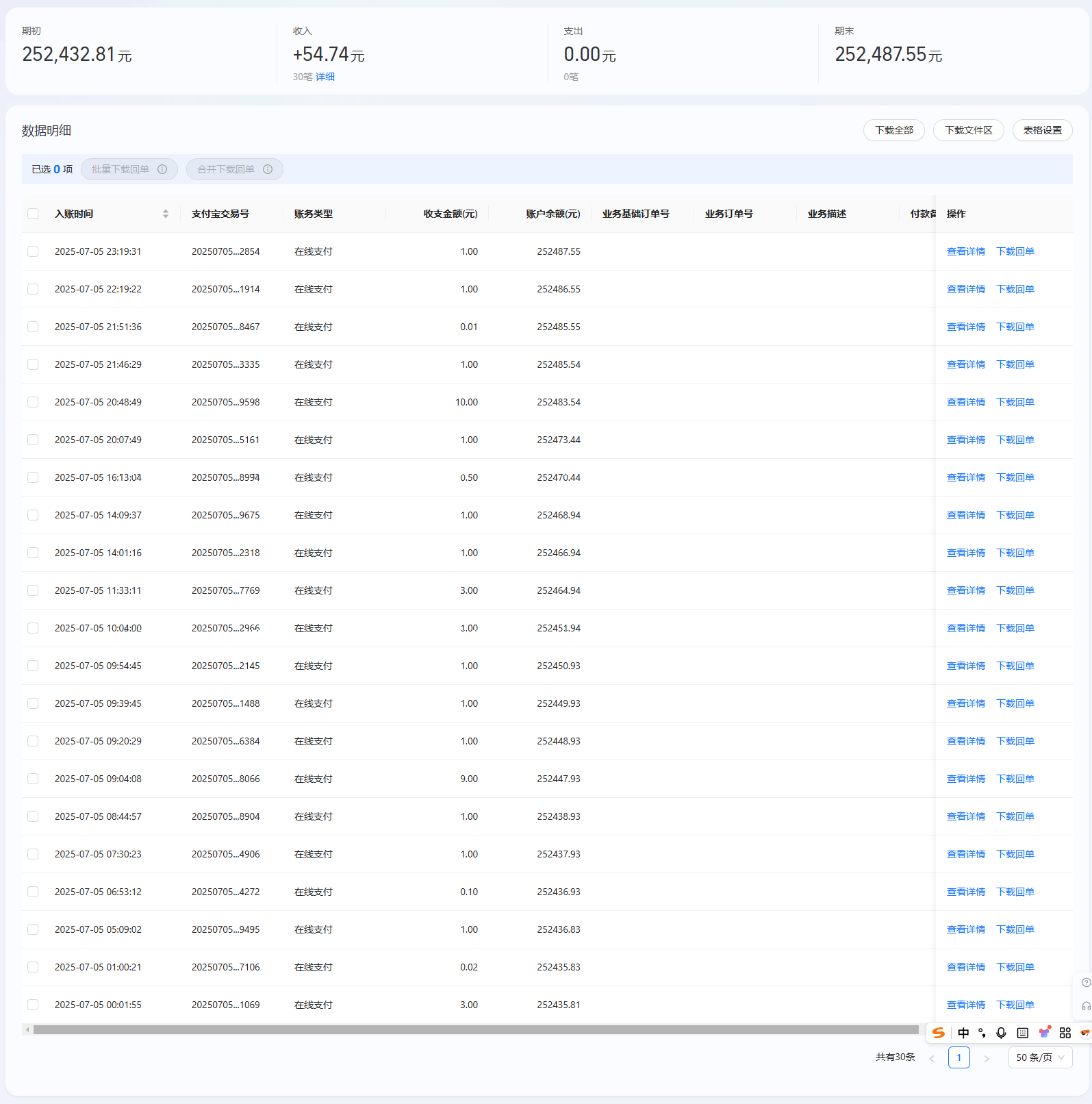Check row 2025-07-05 20:48:49

coord(33,402)
